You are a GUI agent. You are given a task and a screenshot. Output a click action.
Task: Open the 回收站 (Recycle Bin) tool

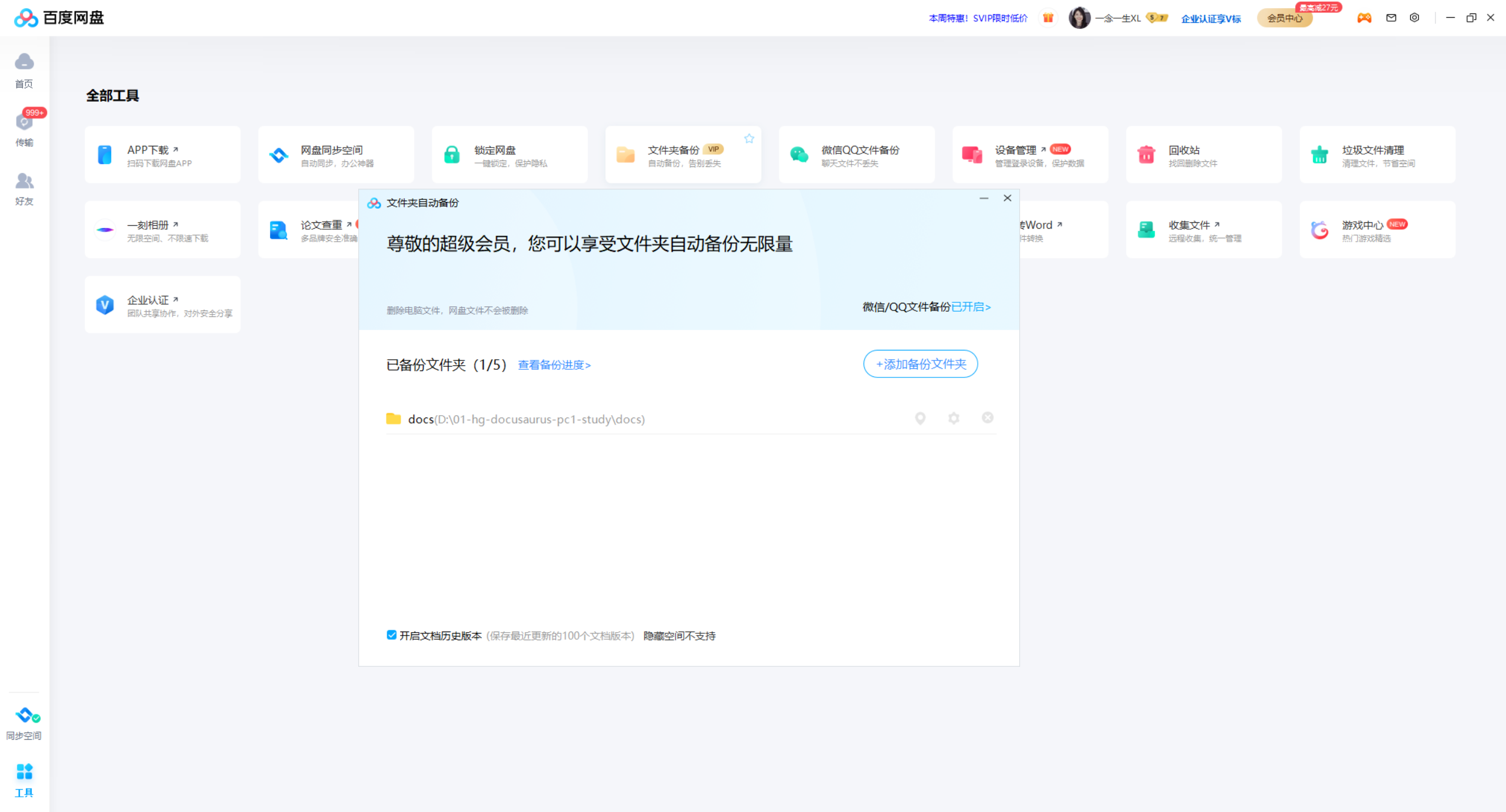(1203, 155)
